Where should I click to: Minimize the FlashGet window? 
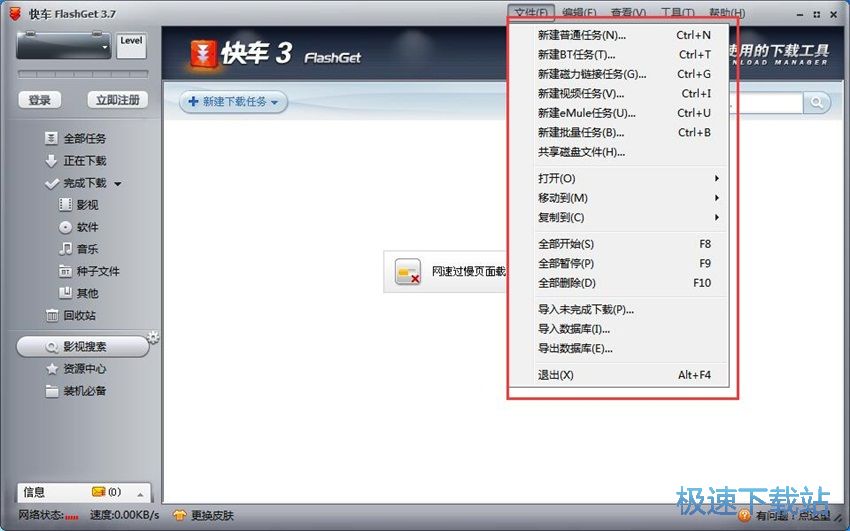tap(800, 15)
